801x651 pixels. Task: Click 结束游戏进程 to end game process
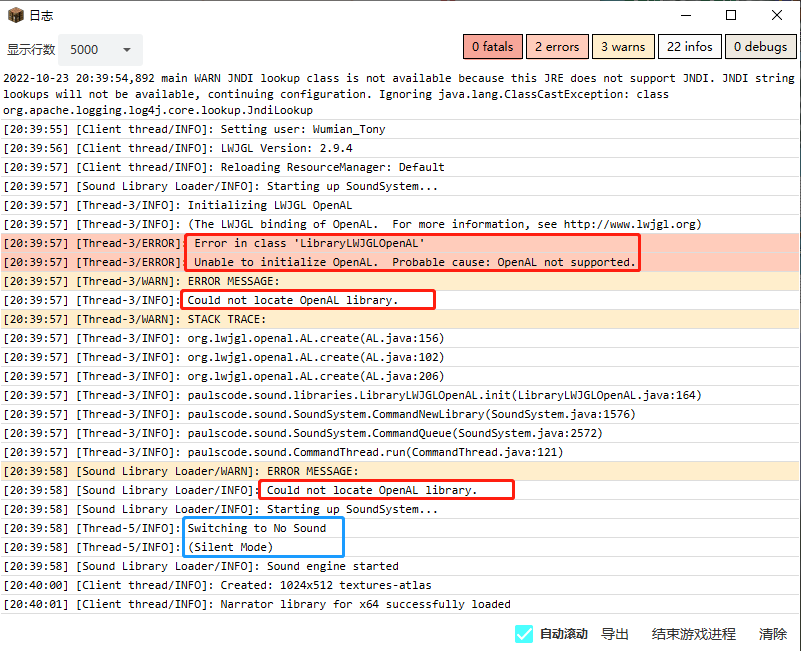pos(694,634)
